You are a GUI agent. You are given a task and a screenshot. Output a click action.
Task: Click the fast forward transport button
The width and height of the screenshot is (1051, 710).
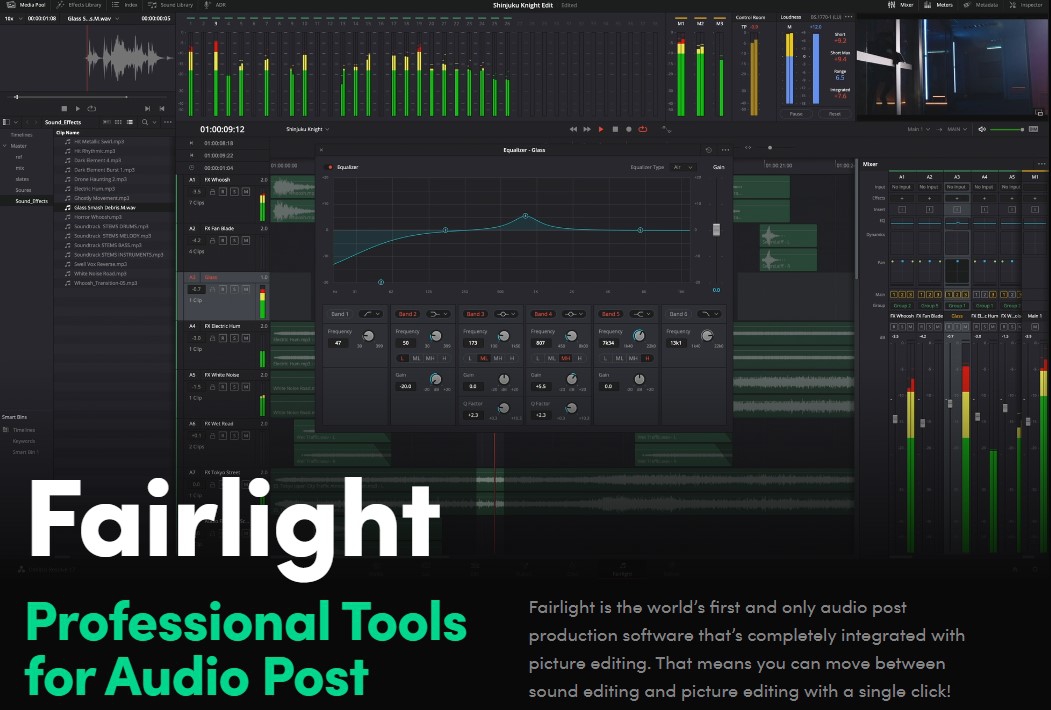(x=587, y=129)
